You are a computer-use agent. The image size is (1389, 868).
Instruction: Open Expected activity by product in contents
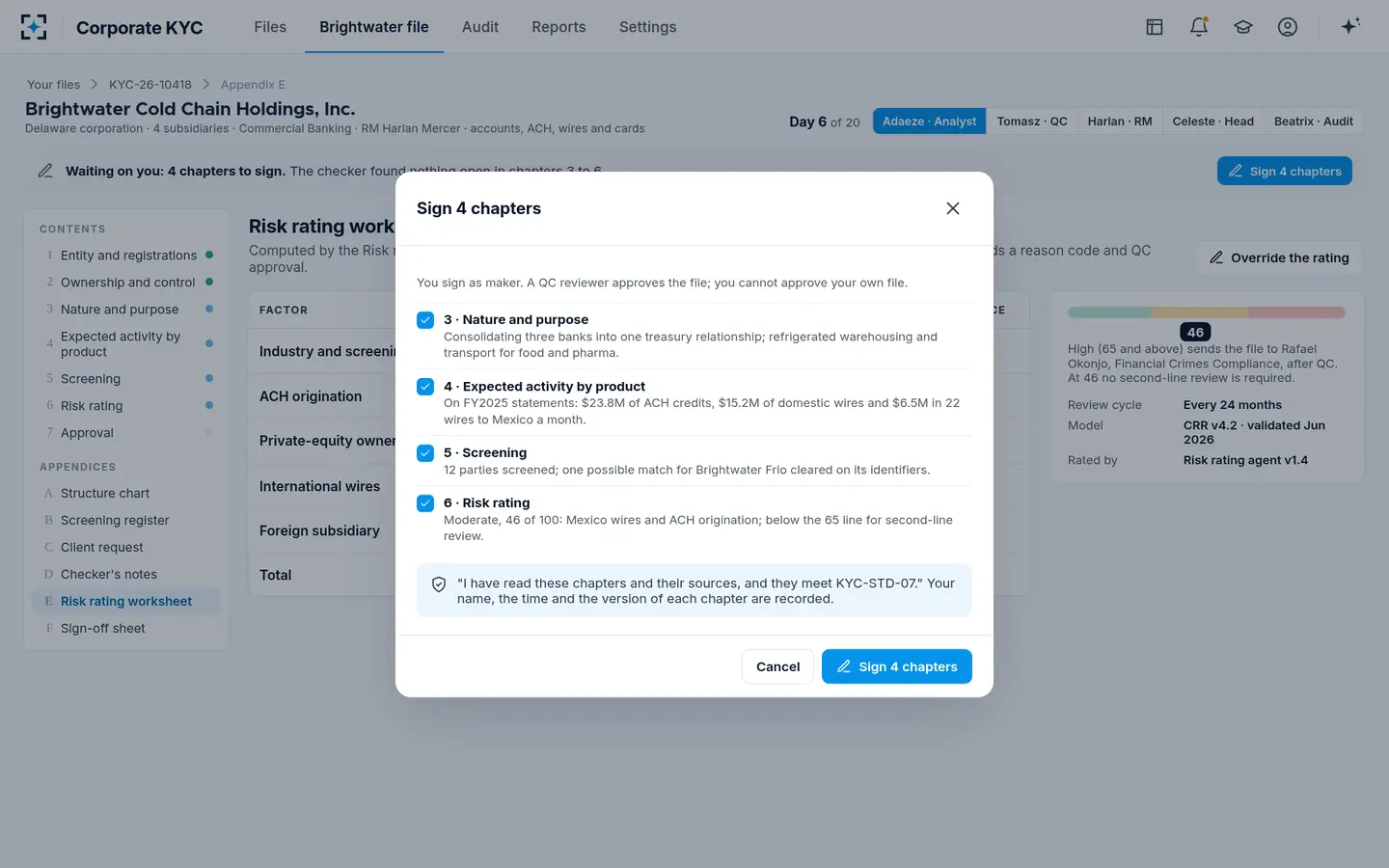pos(127,344)
